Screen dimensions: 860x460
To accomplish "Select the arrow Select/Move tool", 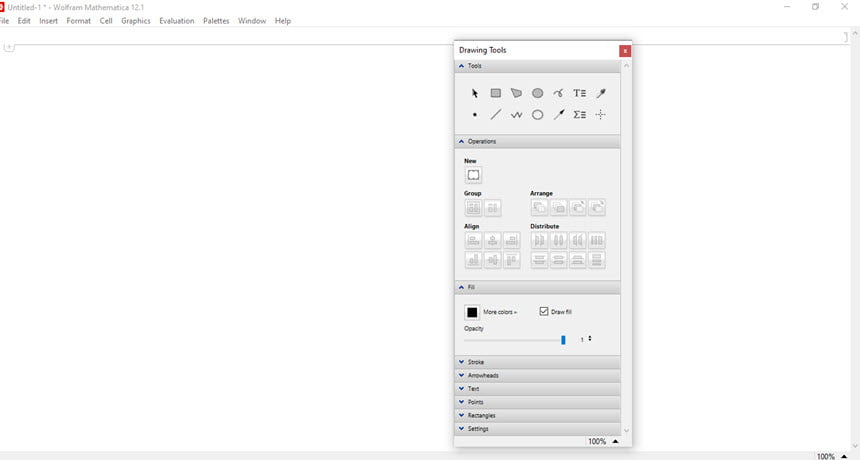I will click(x=474, y=93).
